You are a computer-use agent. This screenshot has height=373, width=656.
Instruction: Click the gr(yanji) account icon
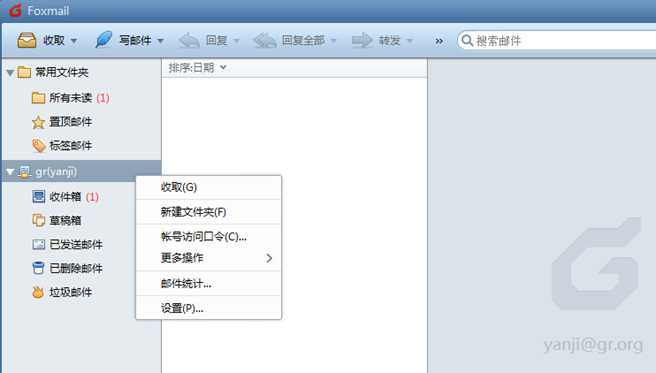[24, 171]
